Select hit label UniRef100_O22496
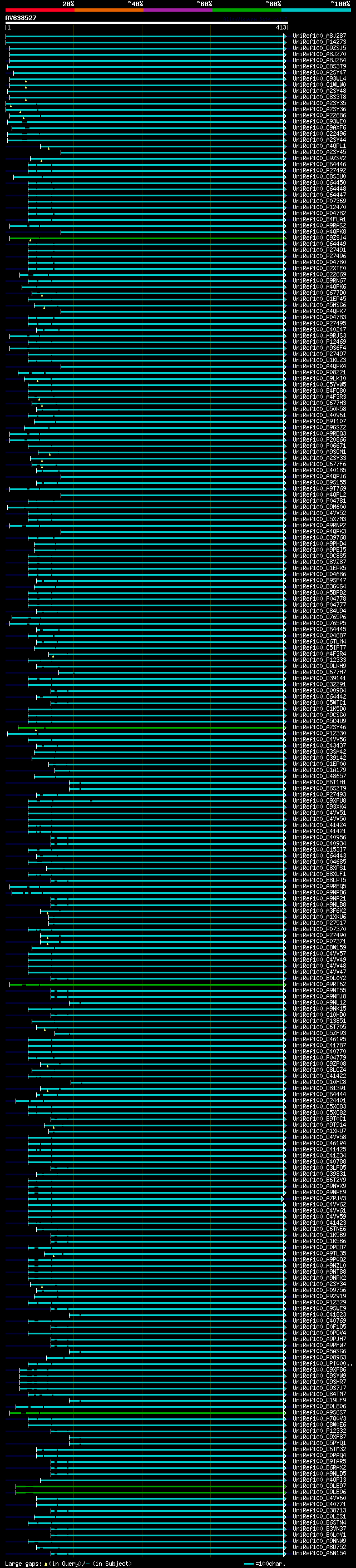356x1568 pixels. [319, 134]
